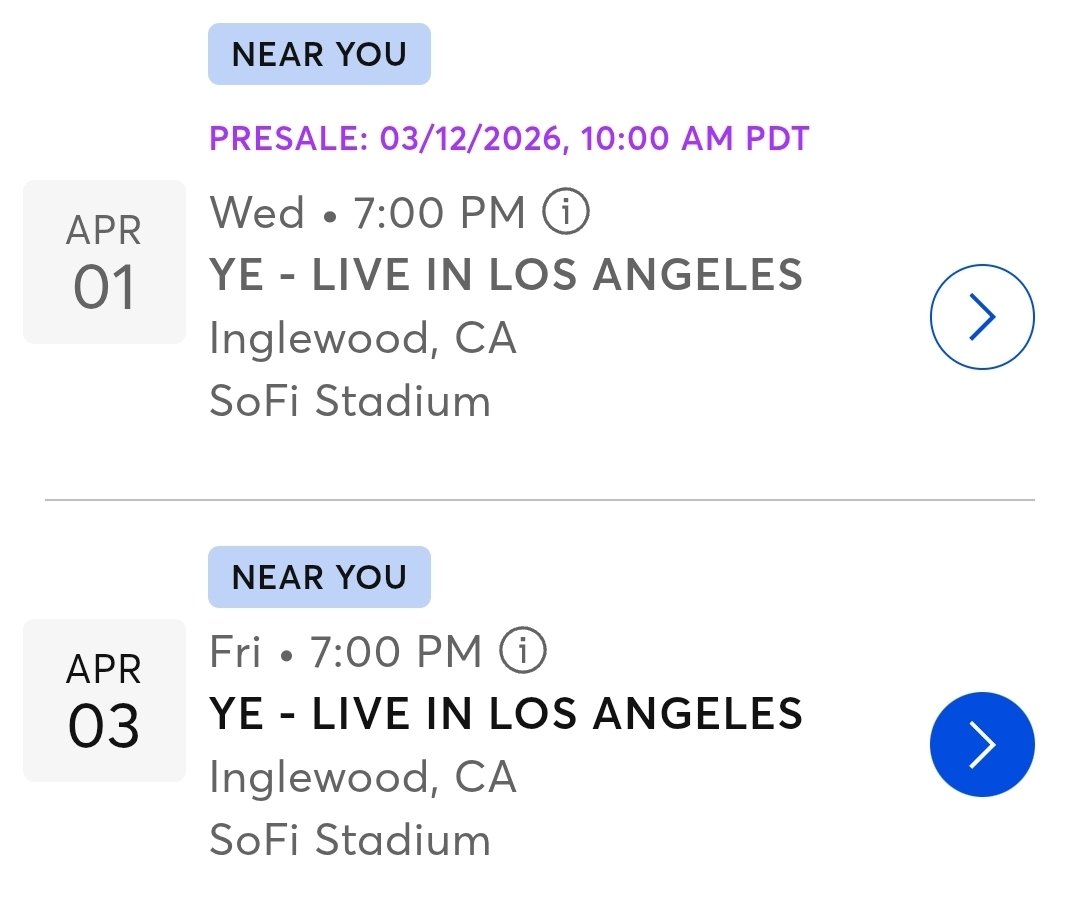Click the day number 01 on the date tile
The height and width of the screenshot is (898, 1080).
[104, 288]
